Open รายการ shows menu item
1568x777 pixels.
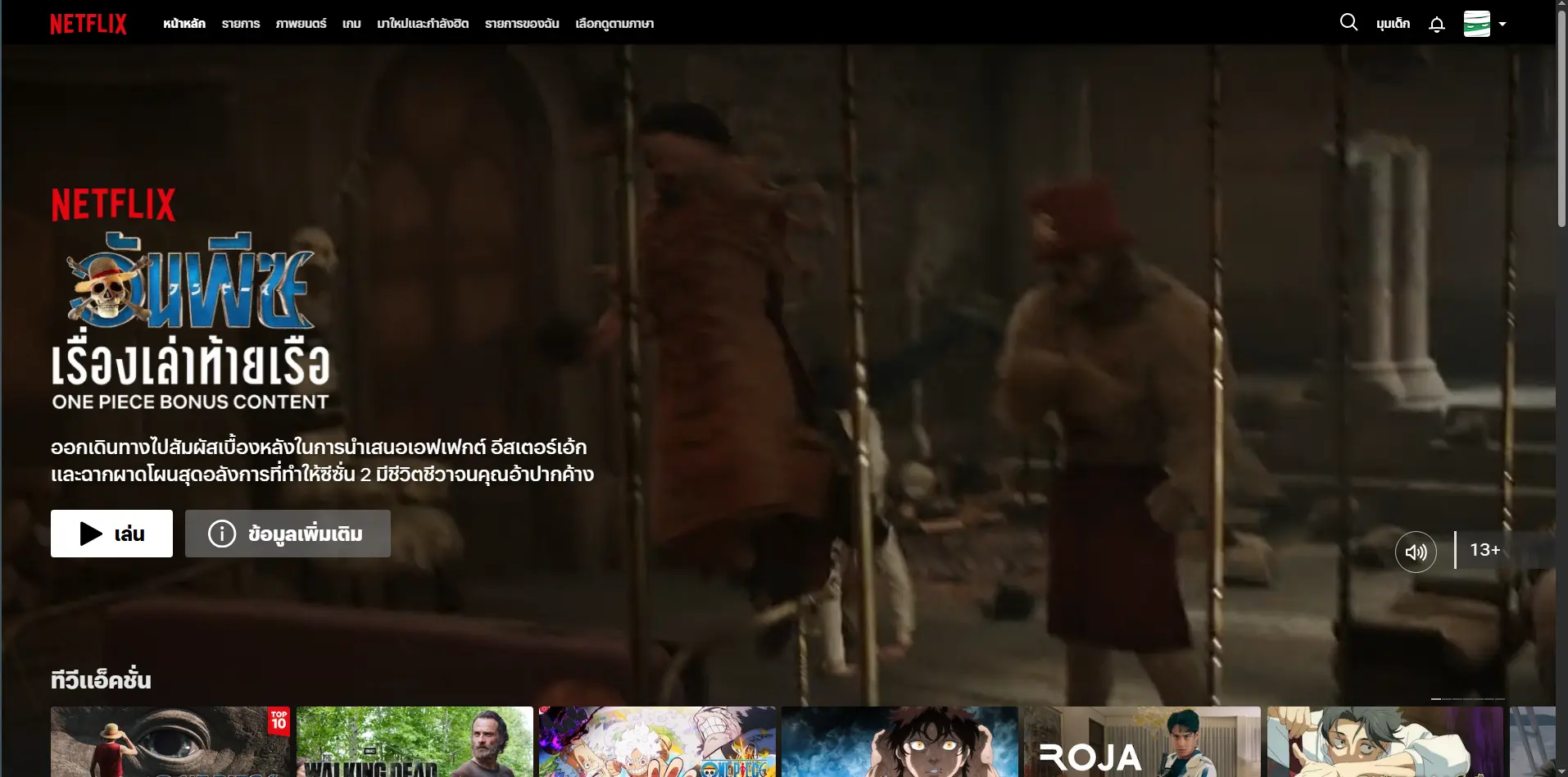pos(241,24)
